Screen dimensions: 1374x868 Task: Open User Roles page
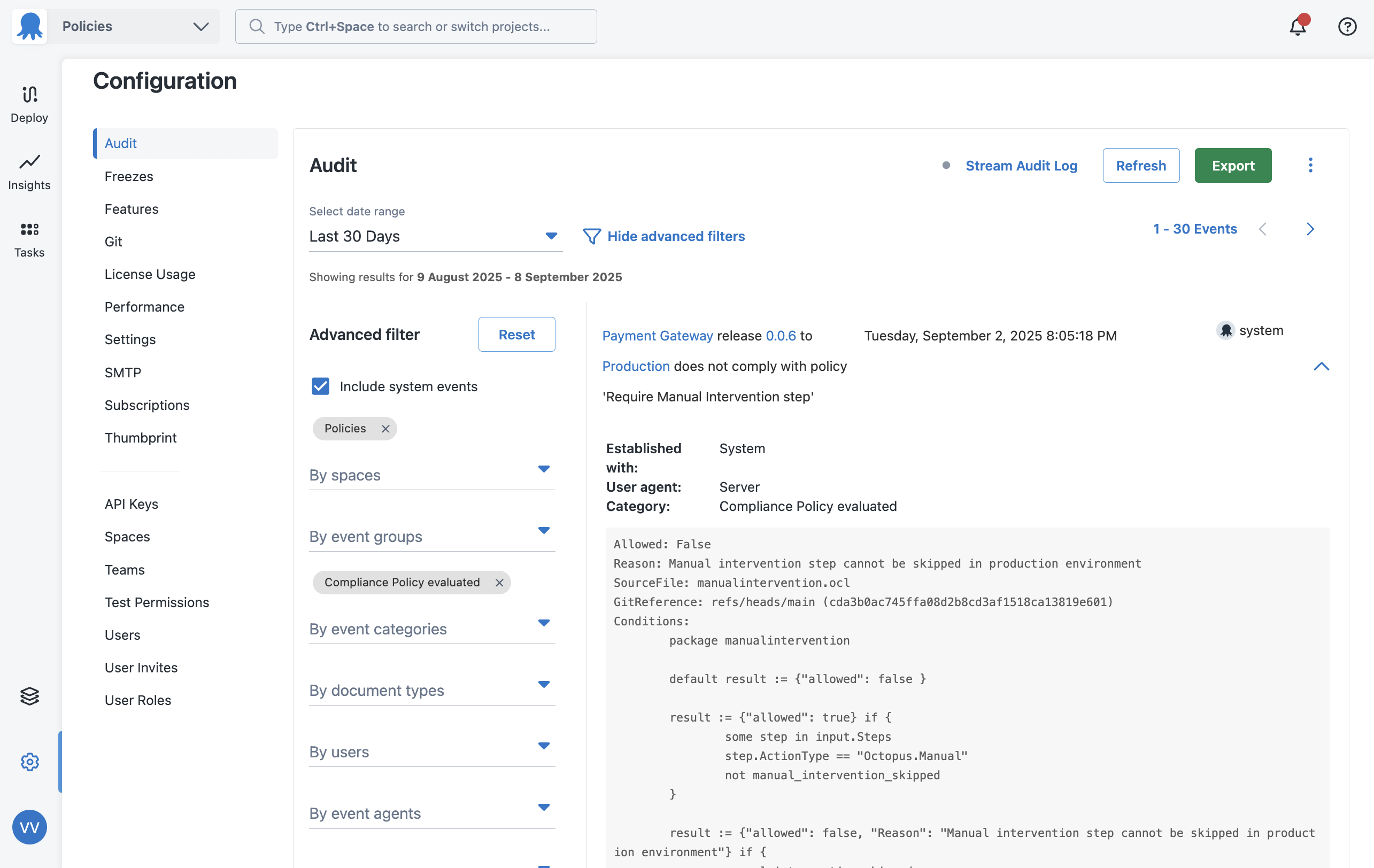pos(137,700)
